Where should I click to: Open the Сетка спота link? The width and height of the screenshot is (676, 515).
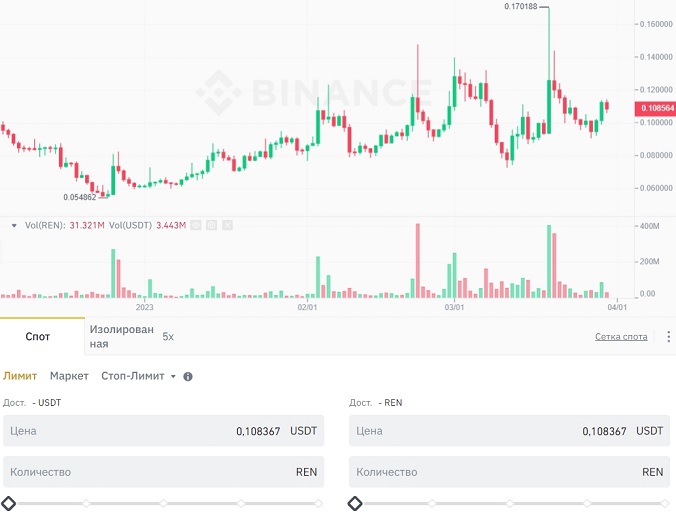[x=621, y=337]
